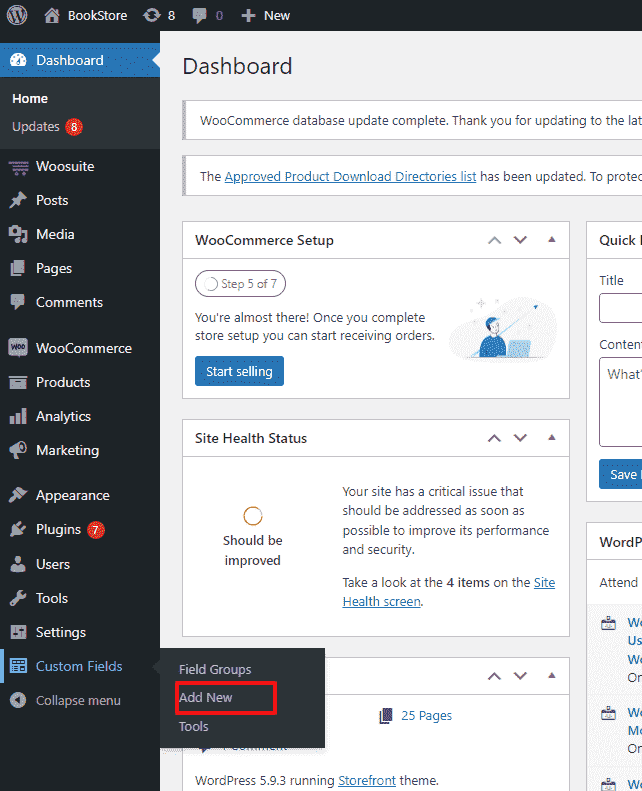Toggle the WooCommerce Setup panel triangle

tap(552, 240)
